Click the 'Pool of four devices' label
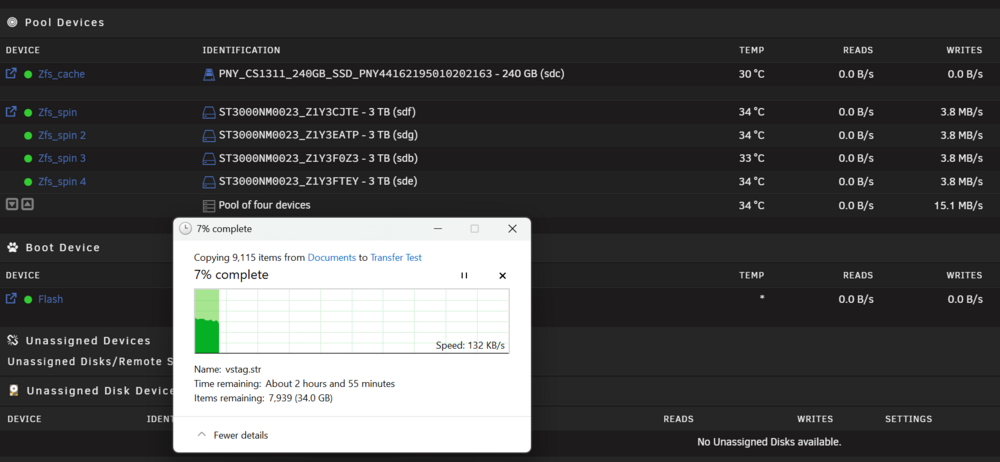 (x=265, y=205)
